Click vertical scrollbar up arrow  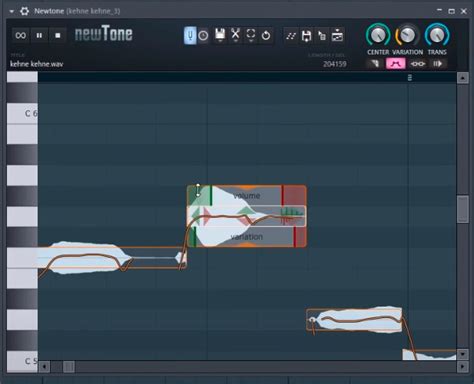[462, 78]
